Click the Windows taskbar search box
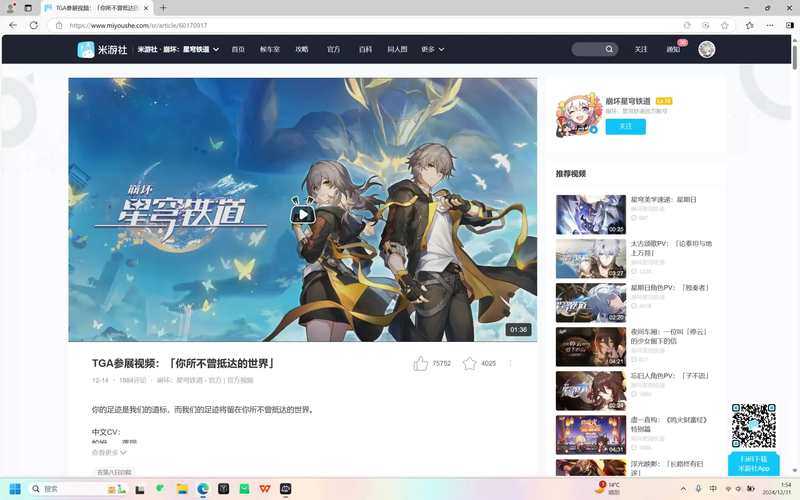 77,489
